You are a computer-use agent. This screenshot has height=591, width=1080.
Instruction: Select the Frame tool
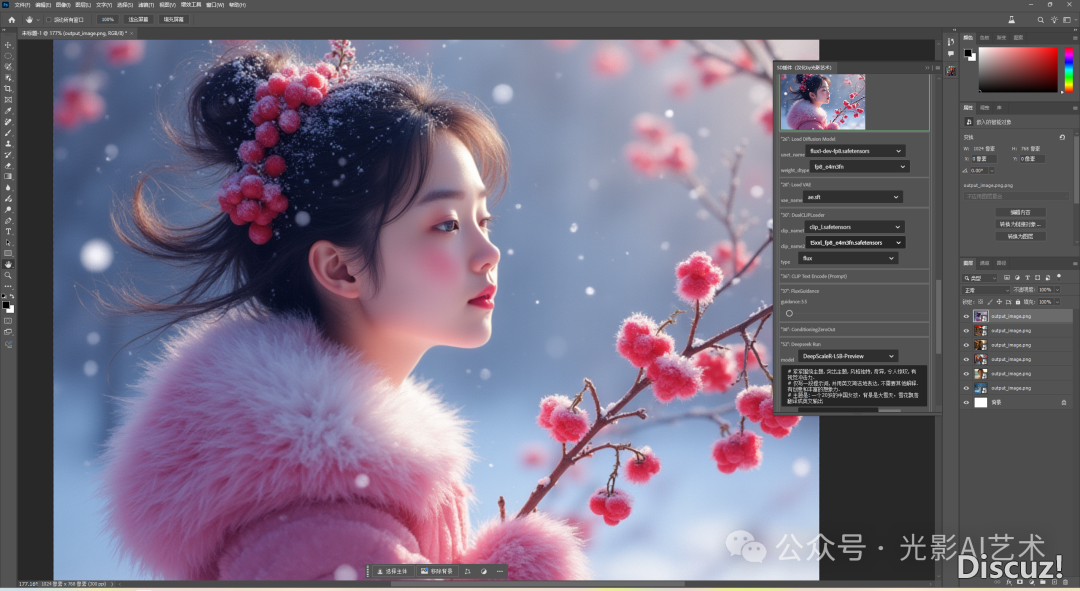click(8, 100)
